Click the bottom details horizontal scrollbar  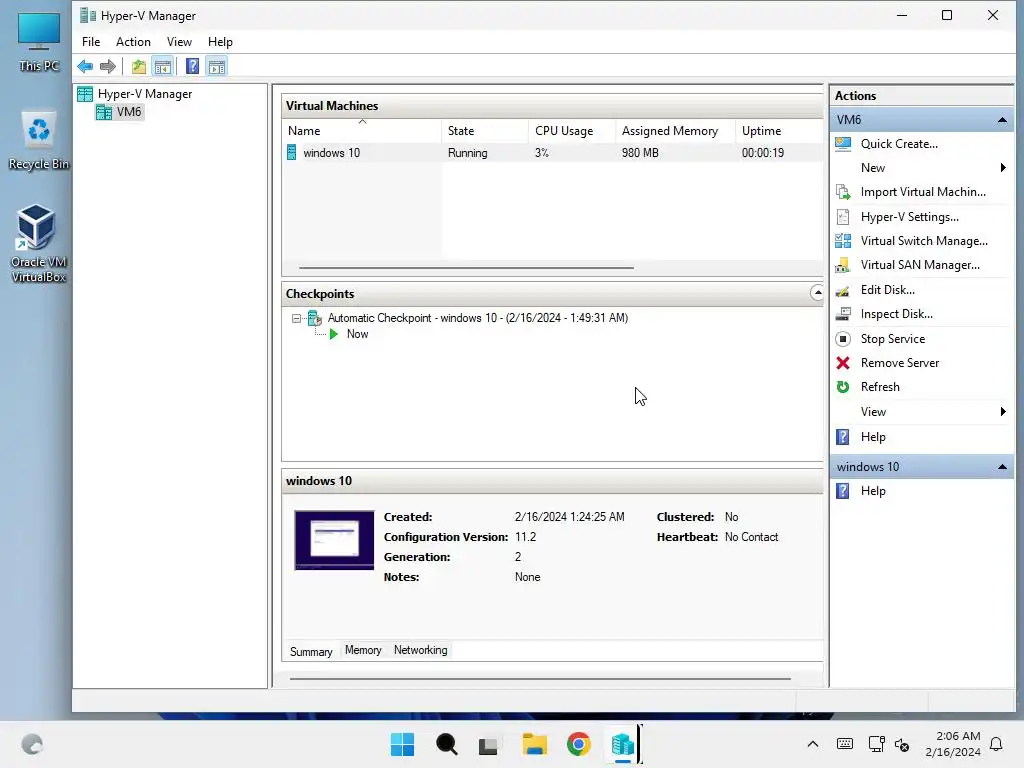coord(540,679)
